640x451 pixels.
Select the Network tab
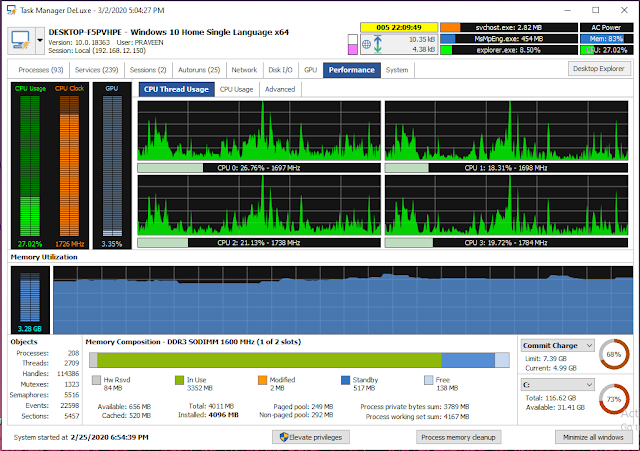[x=244, y=70]
